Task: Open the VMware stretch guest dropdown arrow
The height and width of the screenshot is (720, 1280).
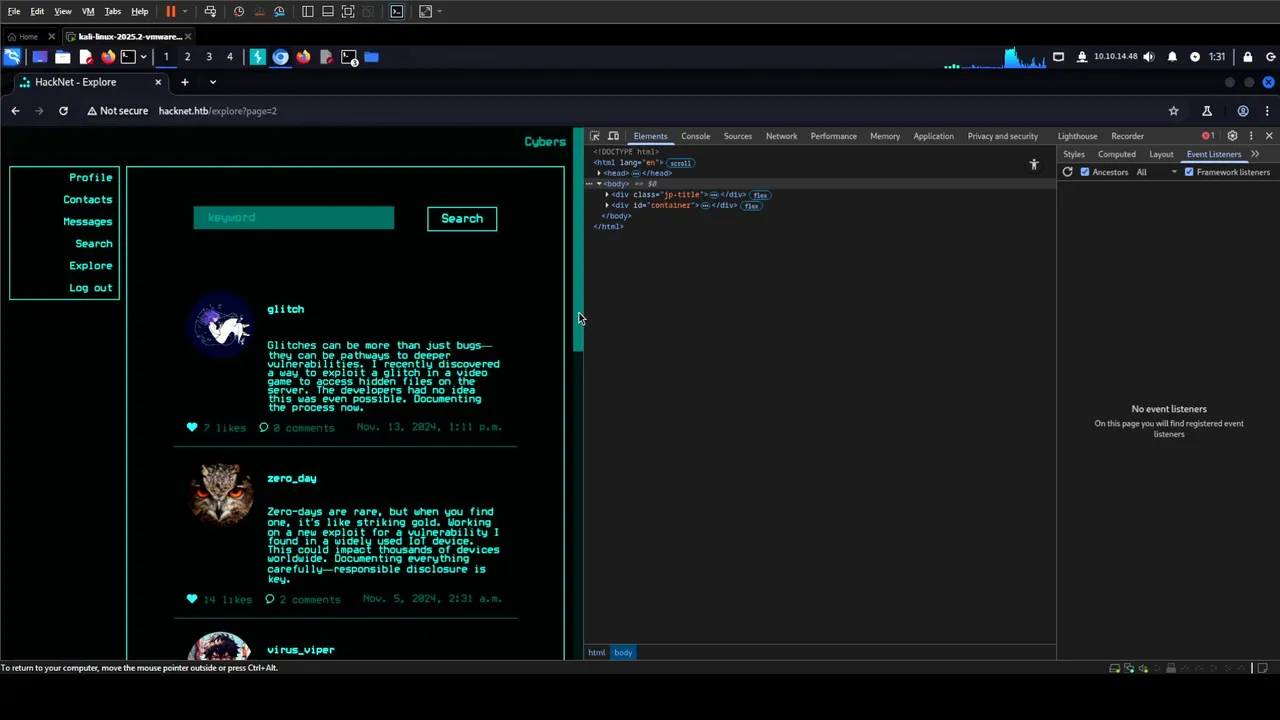Action: tap(439, 11)
